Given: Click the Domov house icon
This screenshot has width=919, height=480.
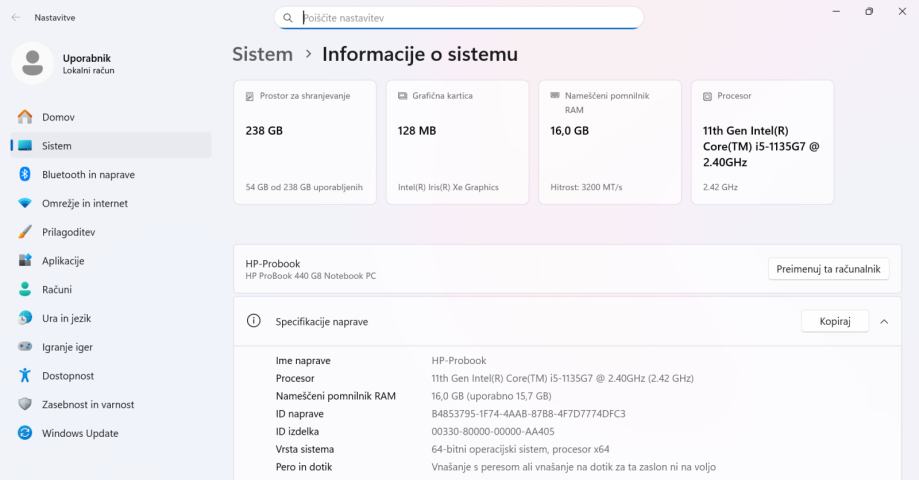Looking at the screenshot, I should pos(25,117).
